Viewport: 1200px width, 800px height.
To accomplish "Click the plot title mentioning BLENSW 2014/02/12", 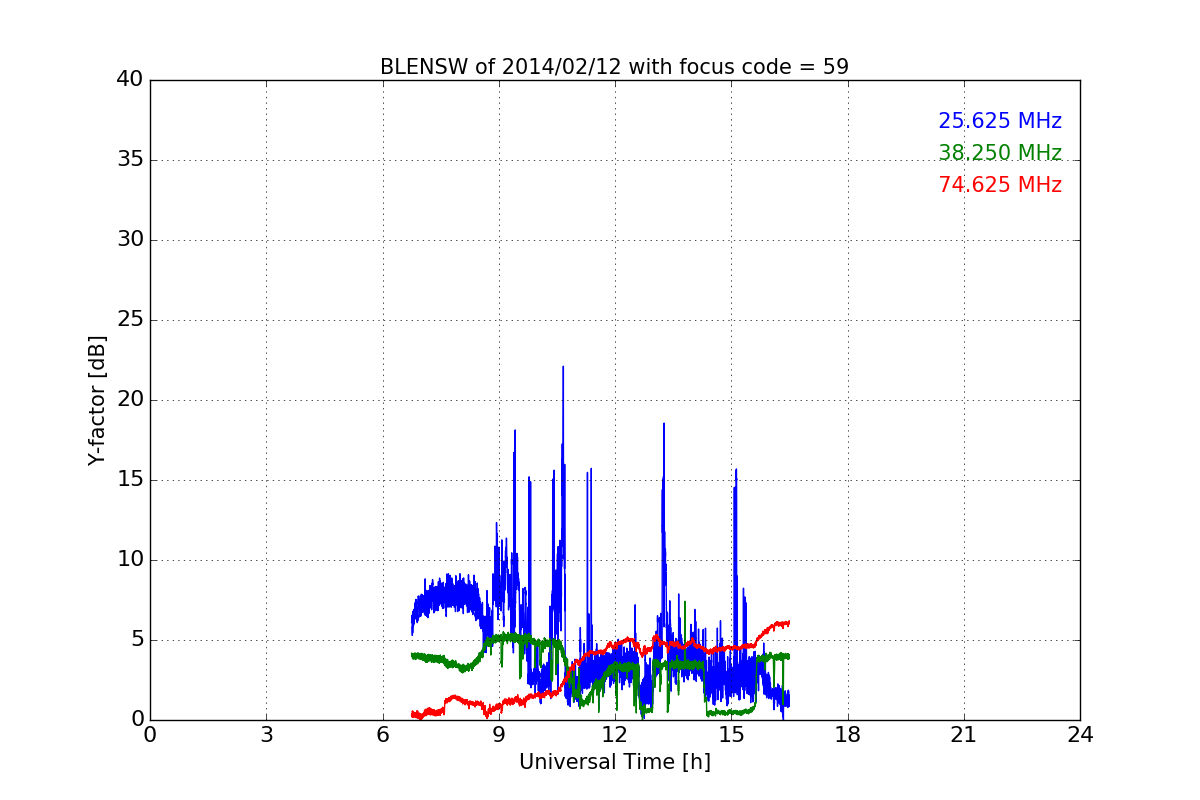I will pos(614,67).
